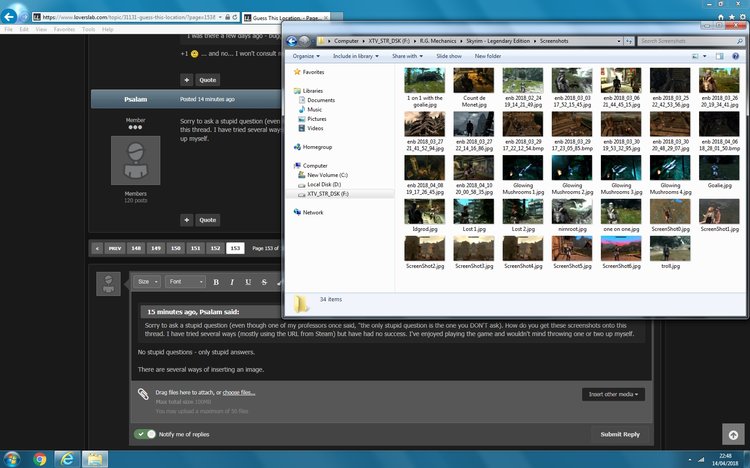Open the browser File menu
This screenshot has width=750, height=468.
[x=9, y=30]
